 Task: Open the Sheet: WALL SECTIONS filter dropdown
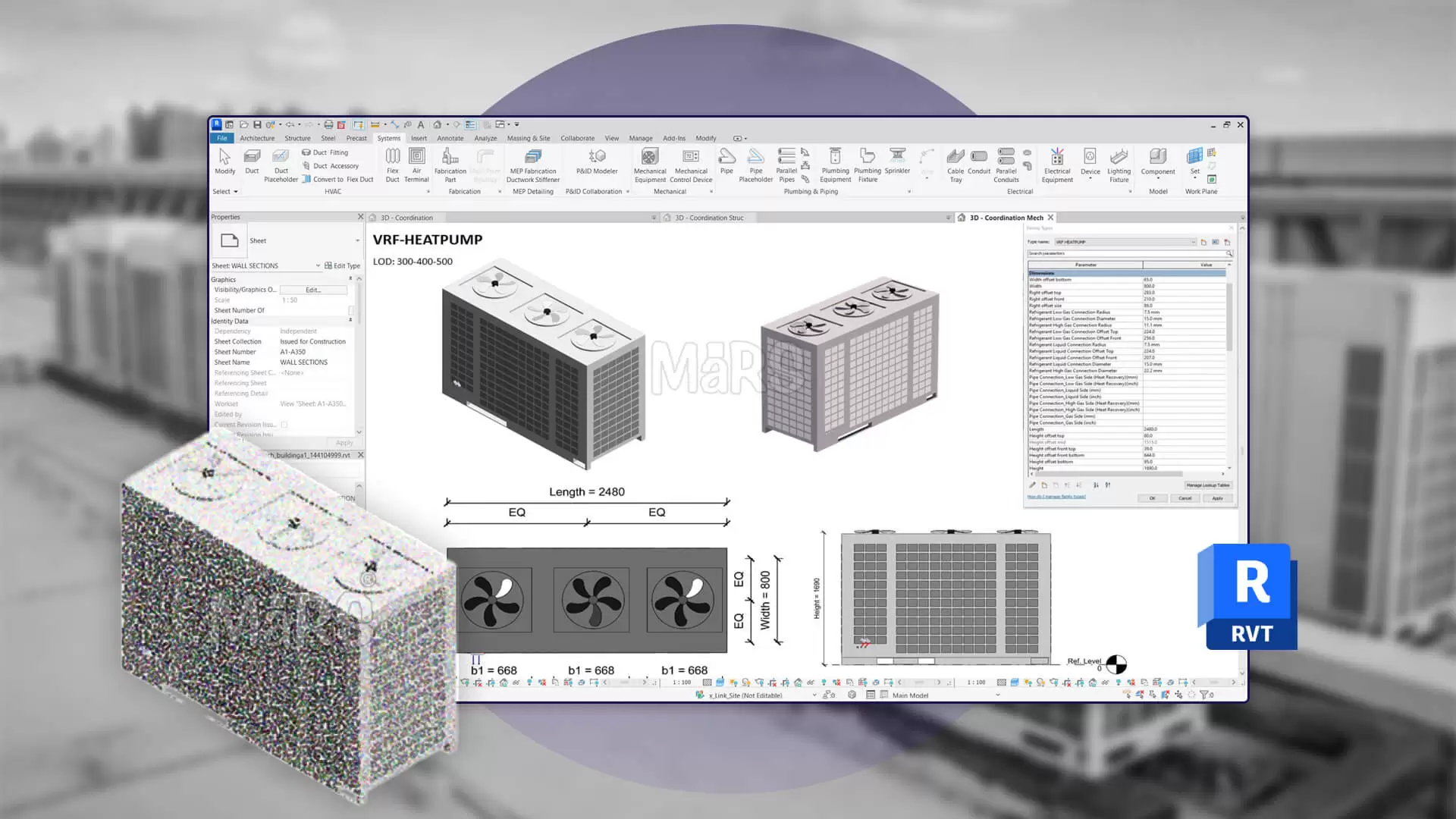coord(318,265)
